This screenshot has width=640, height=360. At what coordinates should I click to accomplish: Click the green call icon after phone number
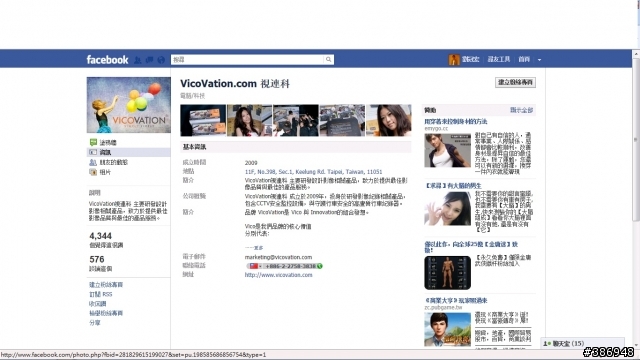click(x=320, y=266)
